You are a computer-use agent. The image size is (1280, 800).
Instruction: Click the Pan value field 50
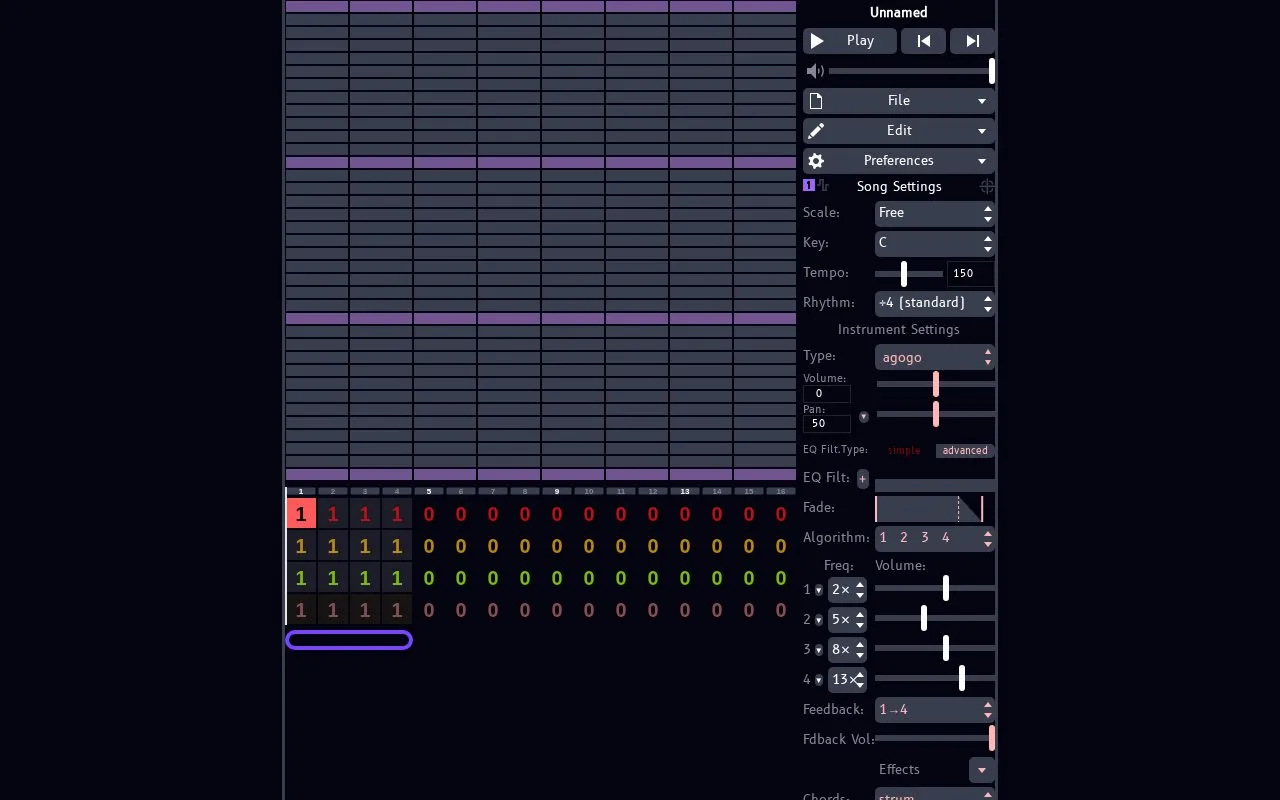pos(827,423)
